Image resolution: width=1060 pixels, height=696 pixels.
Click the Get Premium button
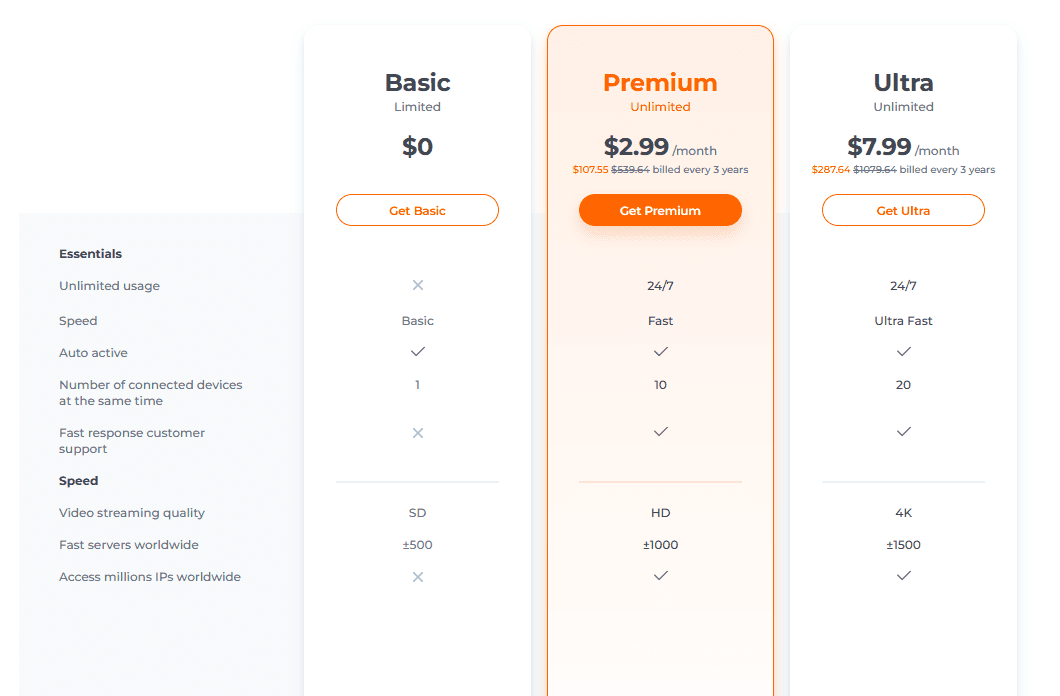pos(660,210)
